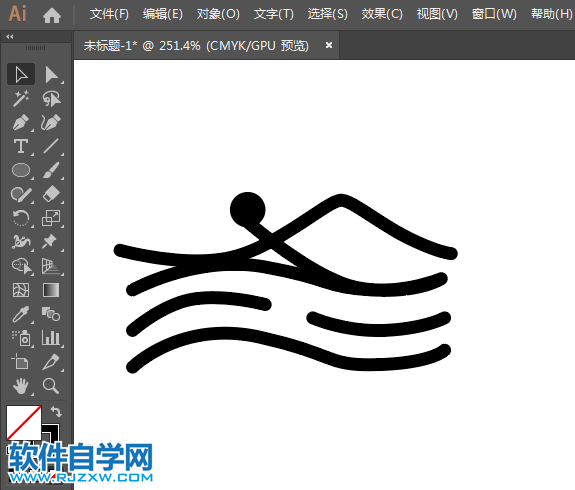The height and width of the screenshot is (490, 575).
Task: Choose the Symbol Sprayer tool
Action: click(21, 338)
